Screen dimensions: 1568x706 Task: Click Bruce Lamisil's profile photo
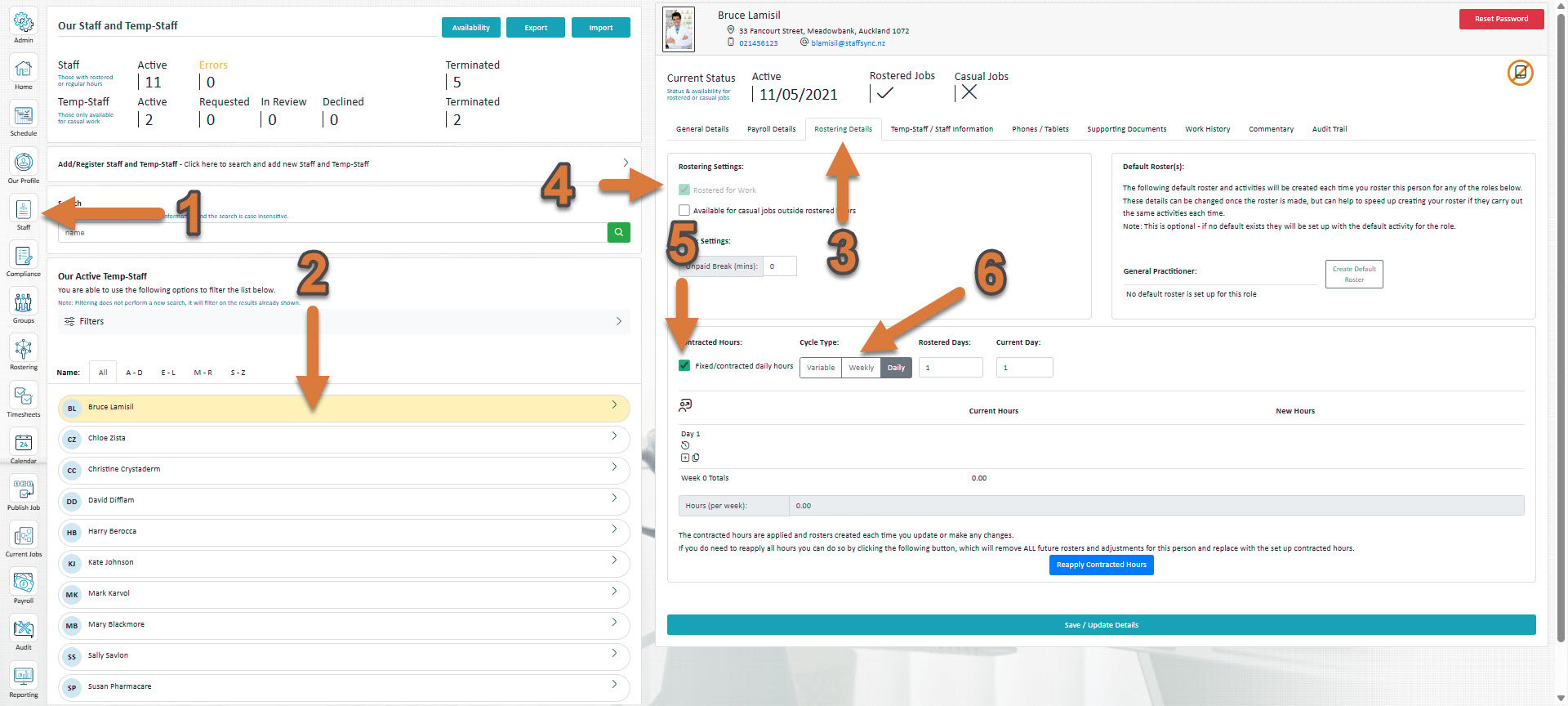pyautogui.click(x=679, y=29)
